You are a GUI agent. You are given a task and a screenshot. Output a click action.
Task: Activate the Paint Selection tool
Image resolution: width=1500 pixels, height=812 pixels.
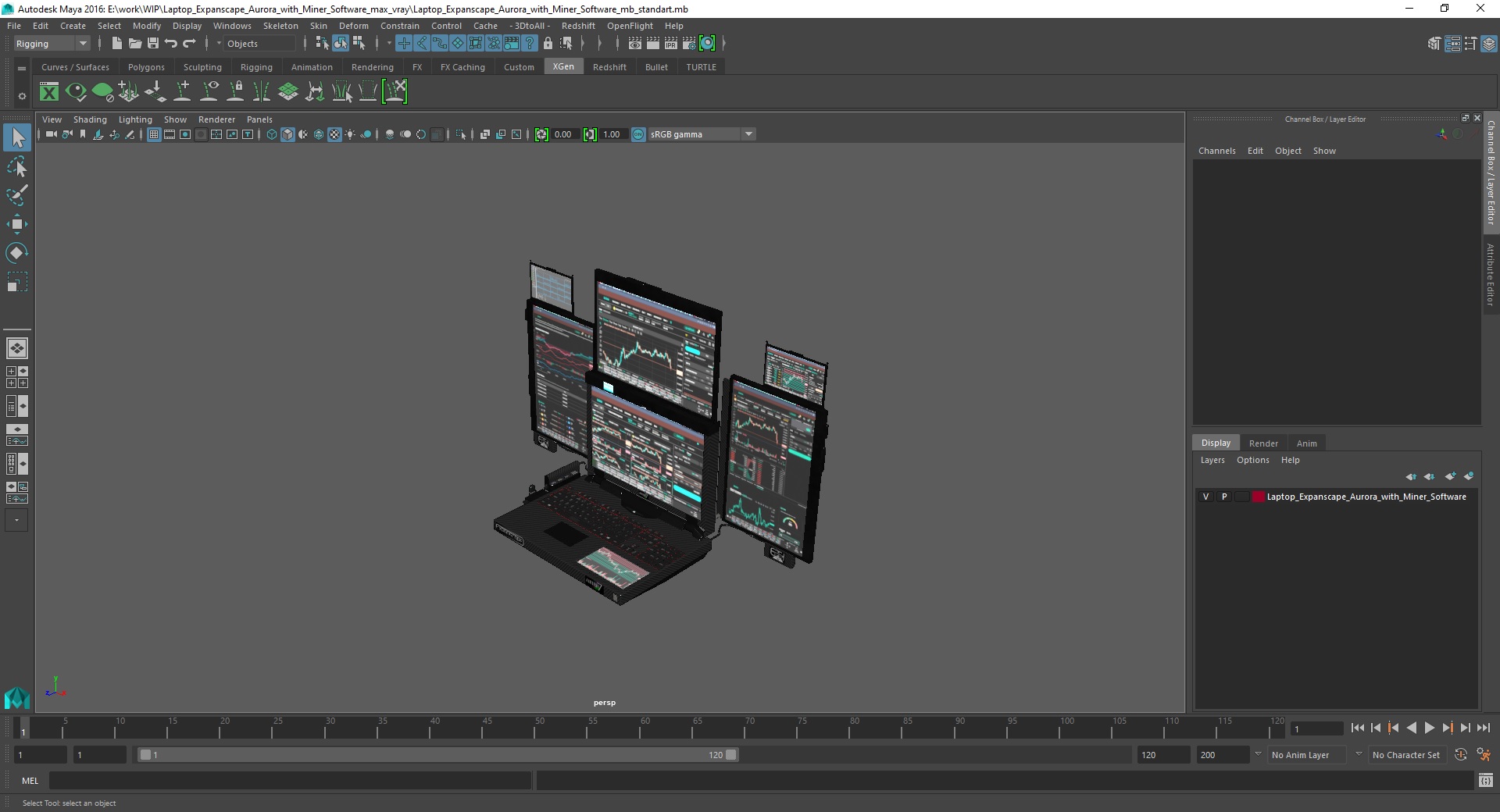click(17, 195)
